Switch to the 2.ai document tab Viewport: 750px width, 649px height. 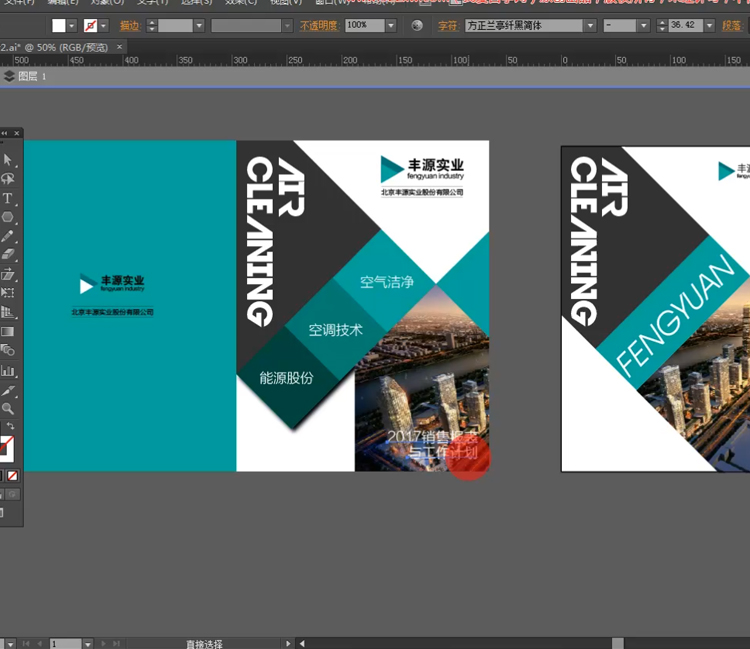[55, 47]
